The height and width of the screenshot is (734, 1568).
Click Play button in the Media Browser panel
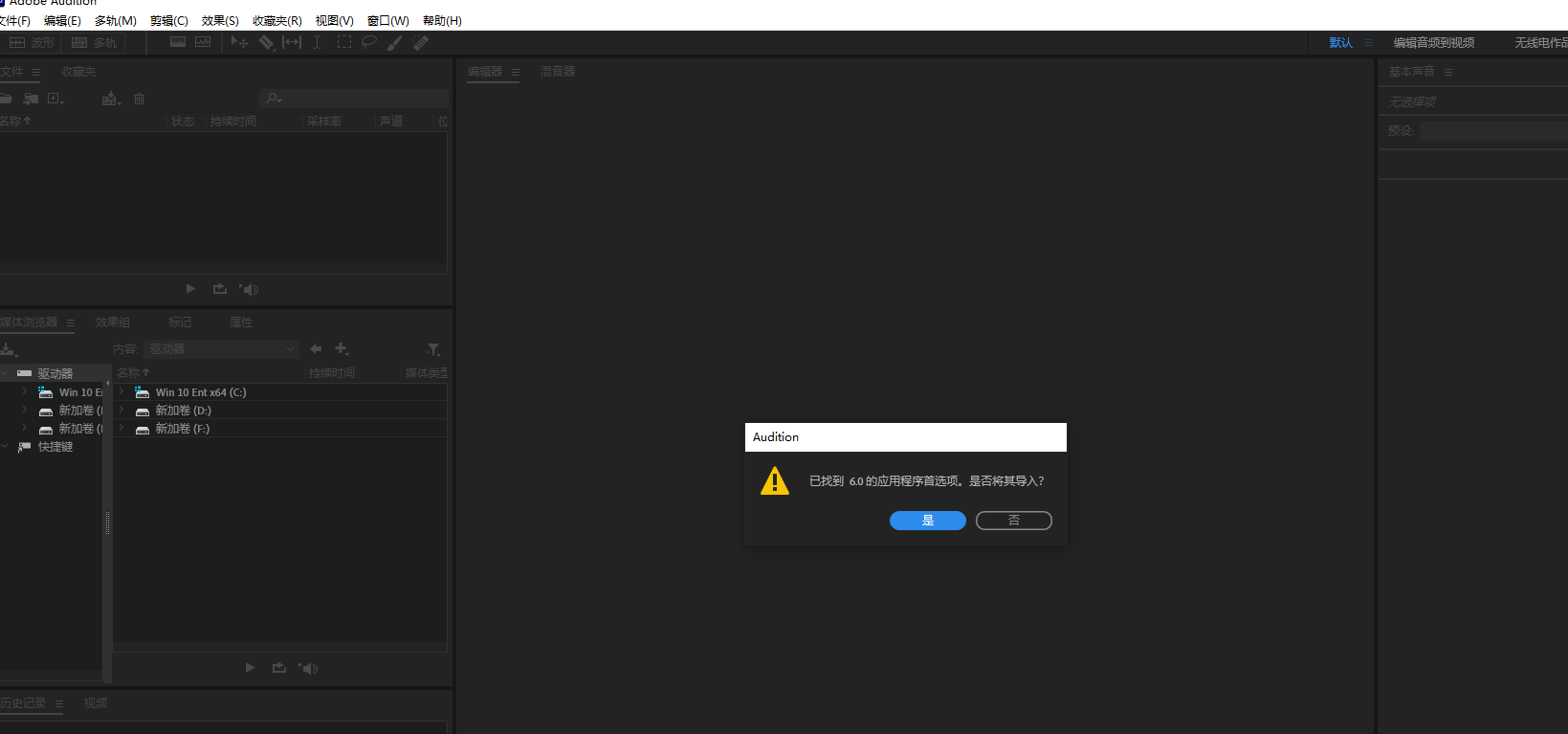pyautogui.click(x=250, y=668)
